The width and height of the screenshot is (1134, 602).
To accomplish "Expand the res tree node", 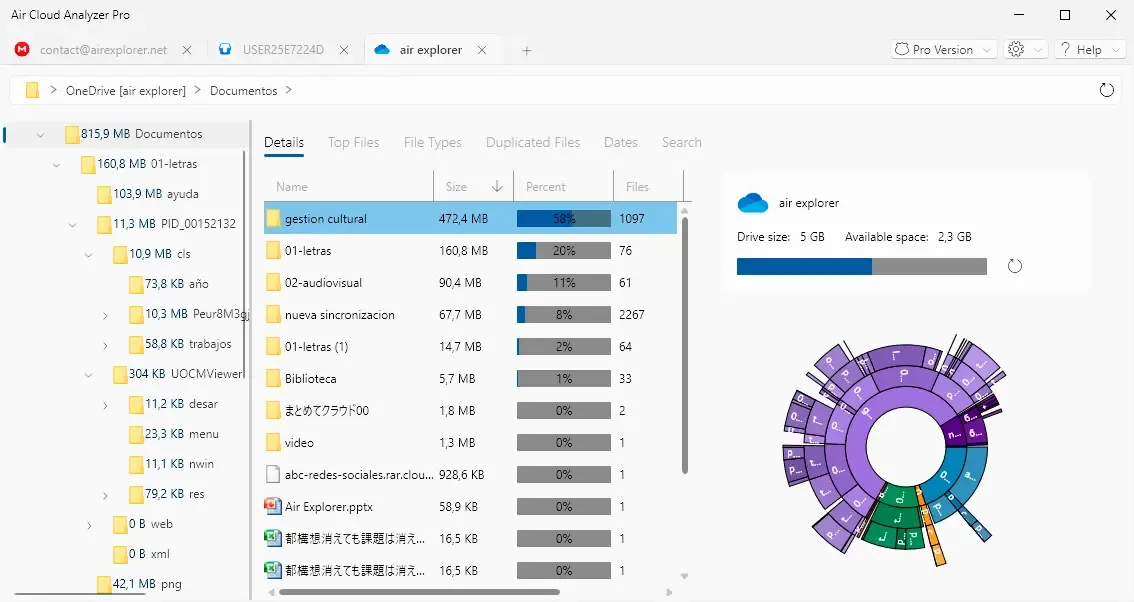I will click(105, 496).
